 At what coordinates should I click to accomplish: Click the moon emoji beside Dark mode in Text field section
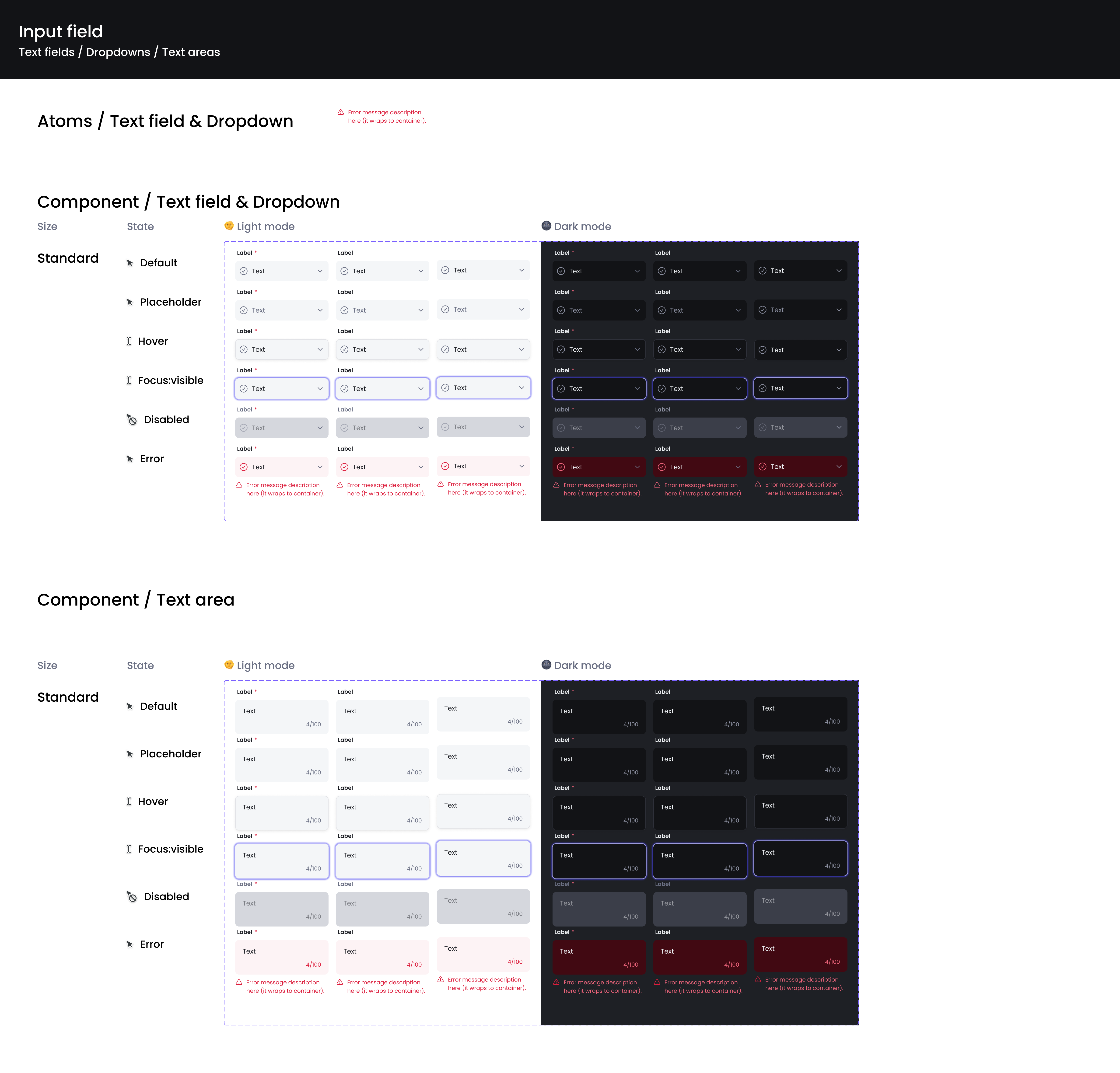click(x=546, y=226)
